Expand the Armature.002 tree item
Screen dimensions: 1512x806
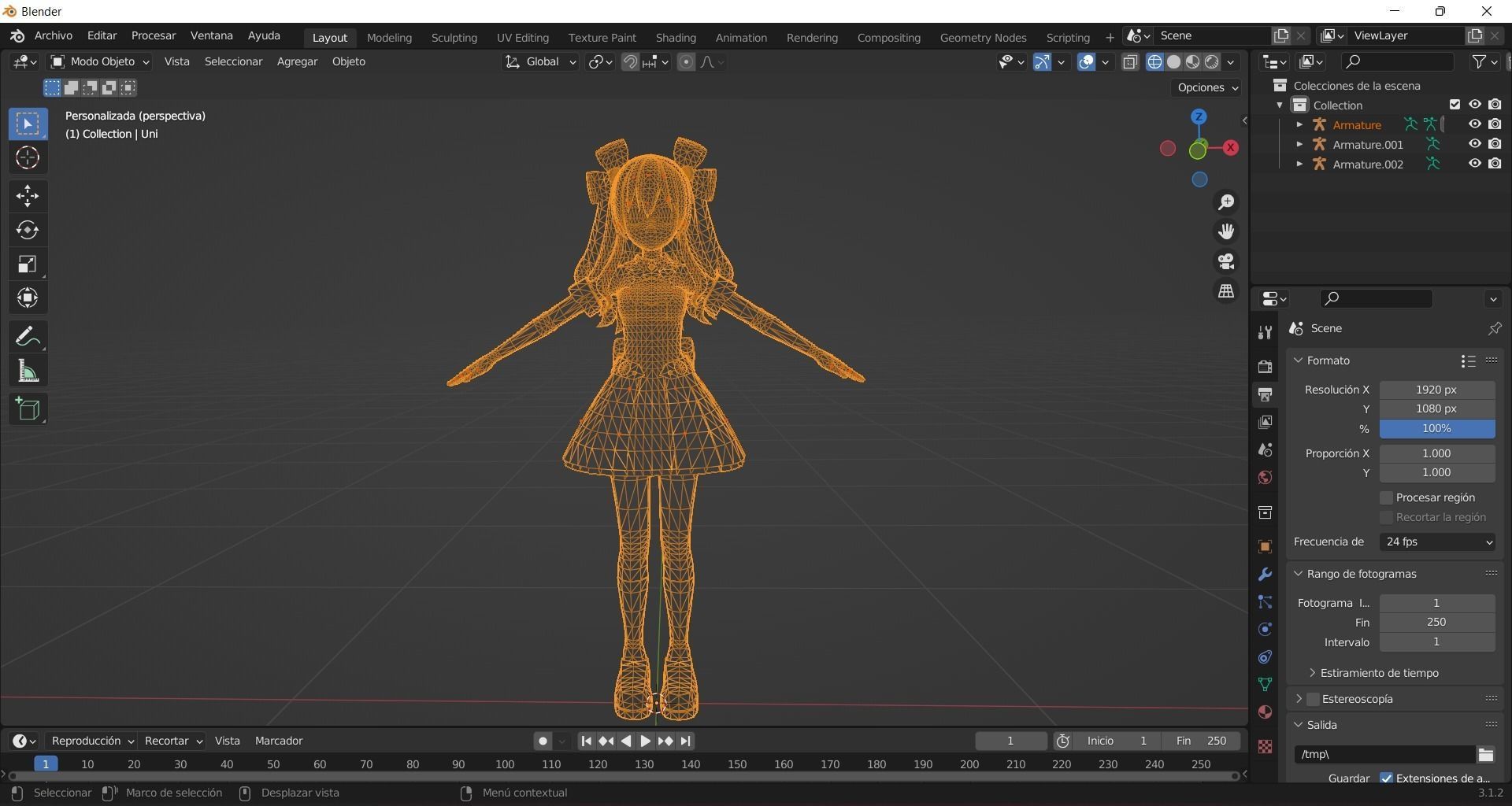click(1299, 164)
